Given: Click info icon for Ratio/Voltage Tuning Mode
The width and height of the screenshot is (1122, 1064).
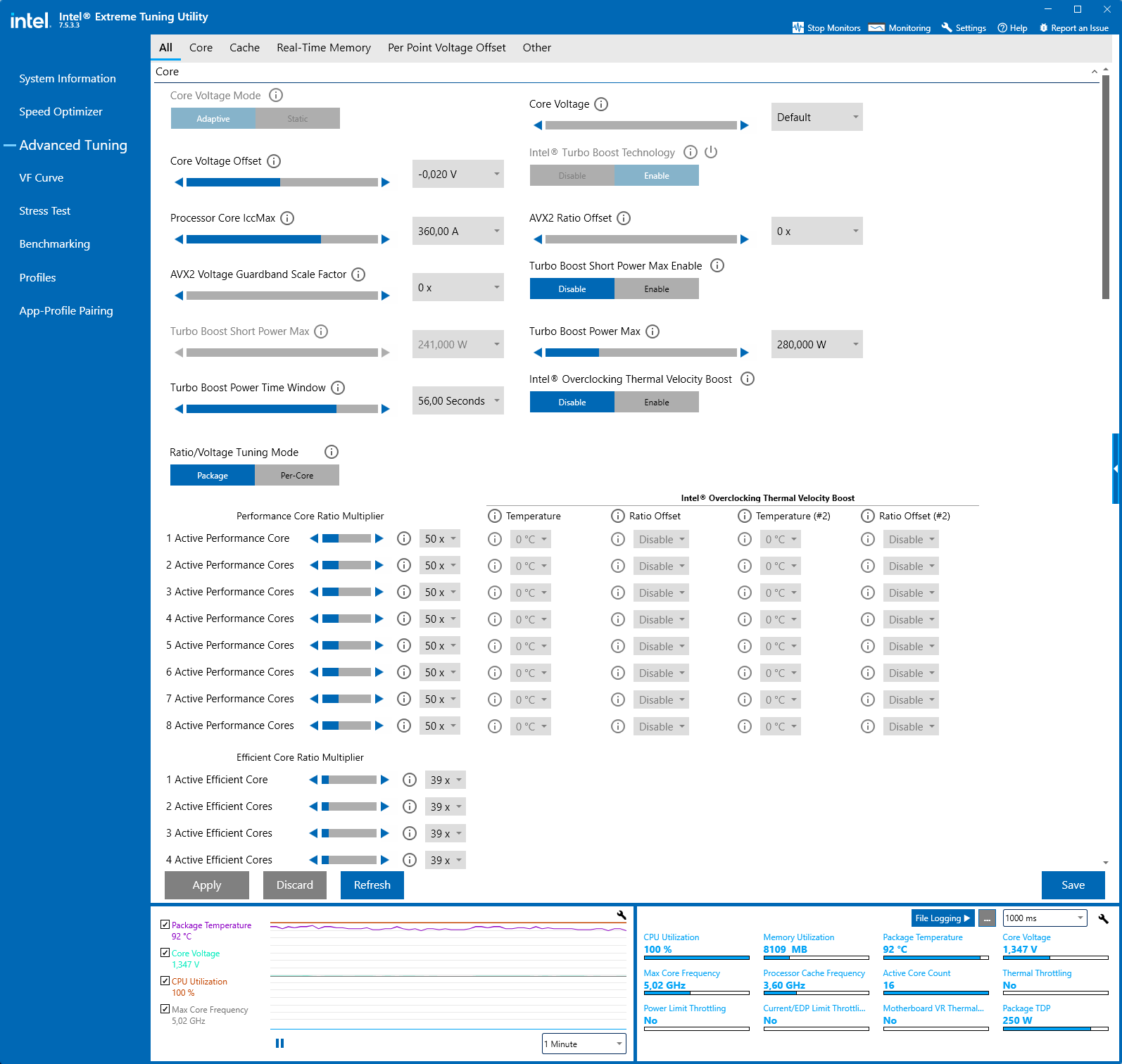Looking at the screenshot, I should [x=332, y=452].
